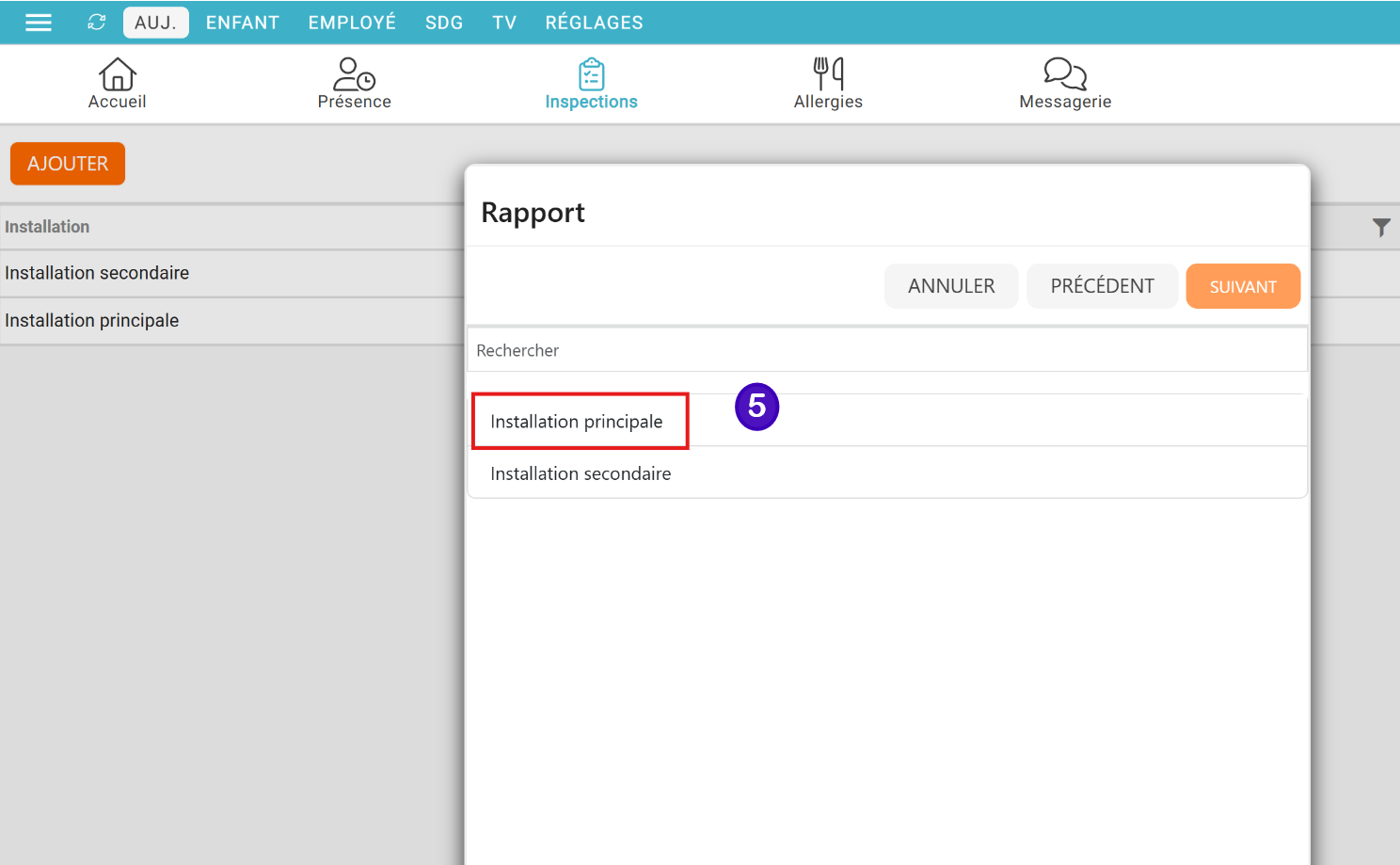
Task: Open the hamburger menu
Action: tap(39, 23)
